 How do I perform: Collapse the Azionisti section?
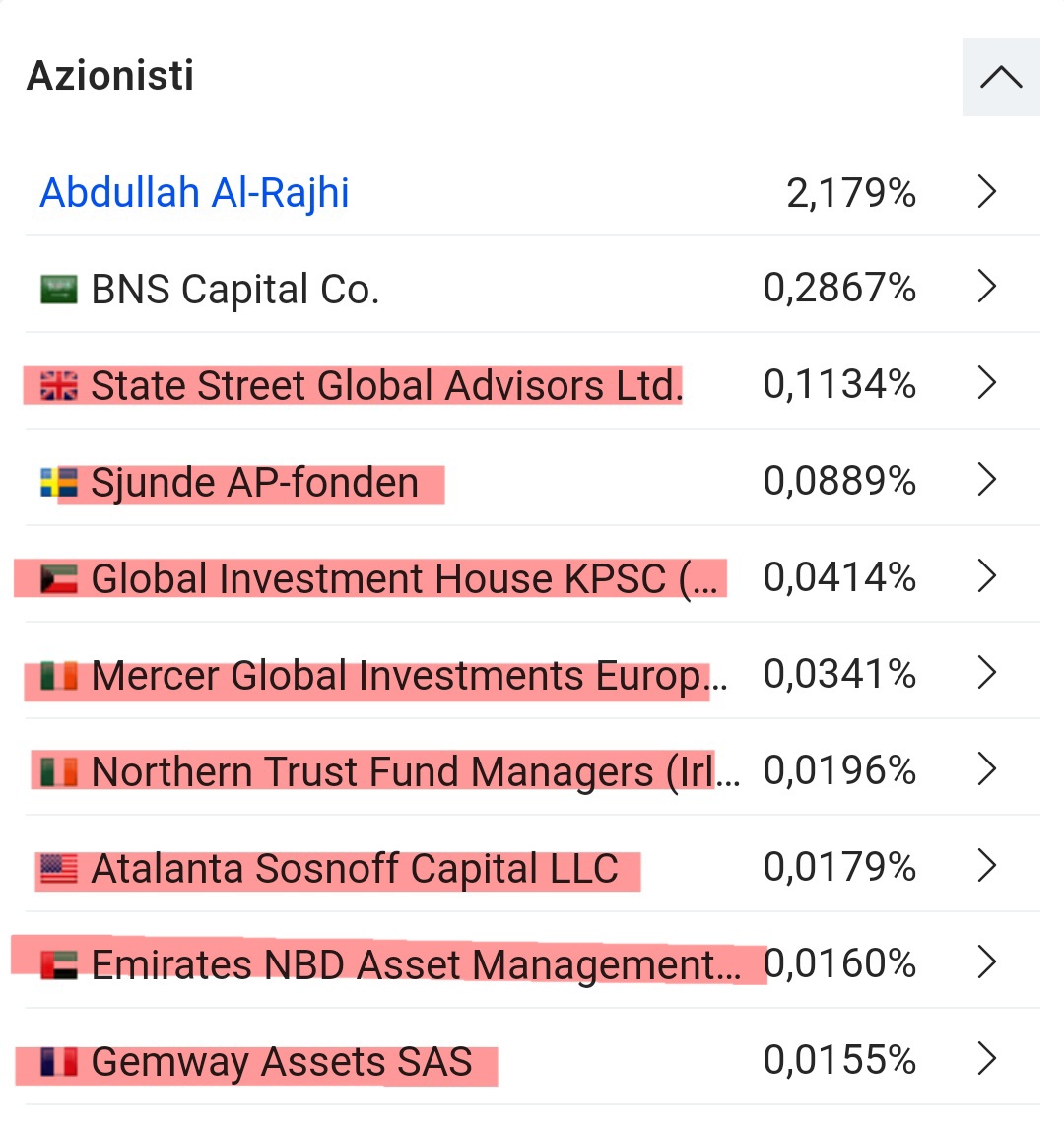click(1001, 78)
